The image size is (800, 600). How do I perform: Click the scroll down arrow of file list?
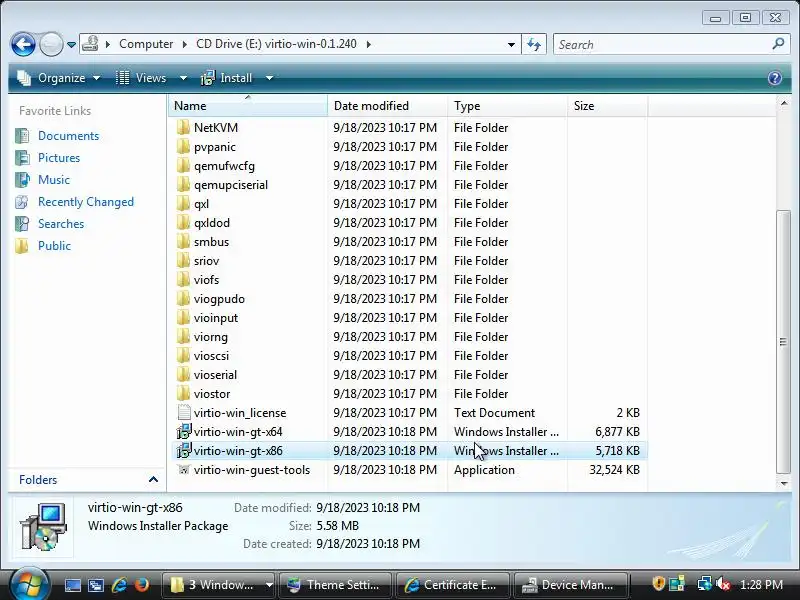783,483
